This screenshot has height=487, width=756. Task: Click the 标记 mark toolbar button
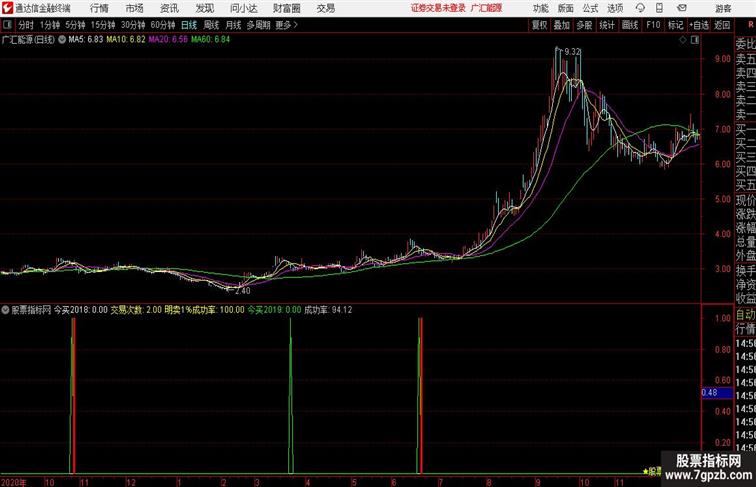[x=675, y=25]
